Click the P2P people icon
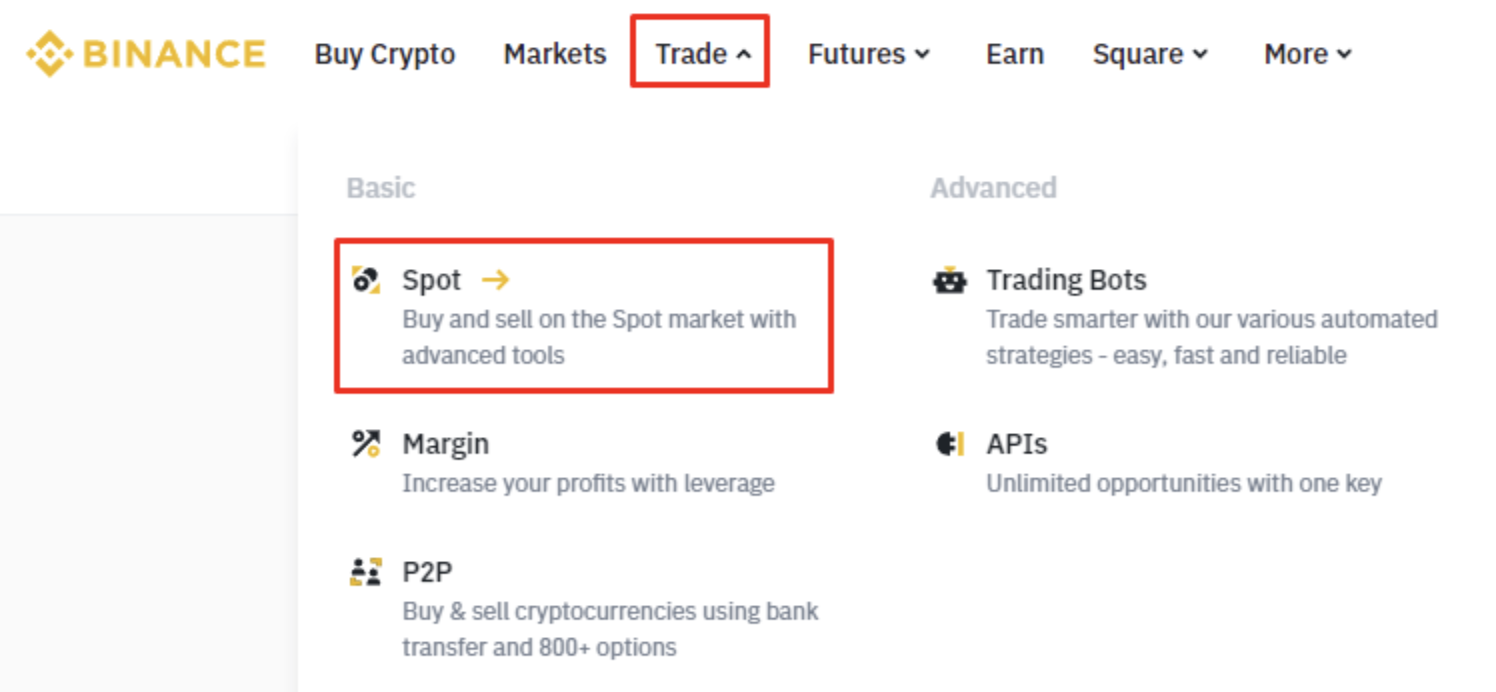 (366, 572)
